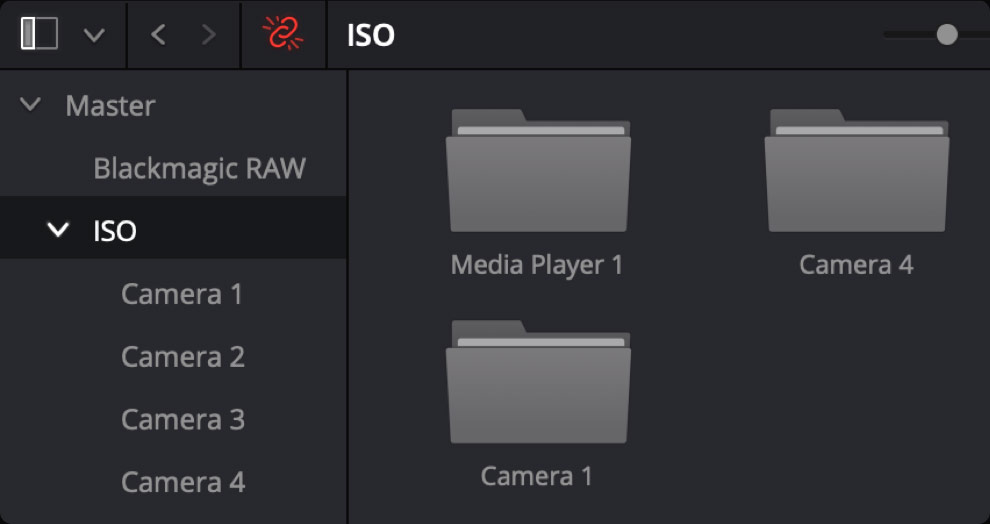Viewport: 990px width, 524px height.
Task: Open the Blackmagic RAW bin
Action: 199,168
